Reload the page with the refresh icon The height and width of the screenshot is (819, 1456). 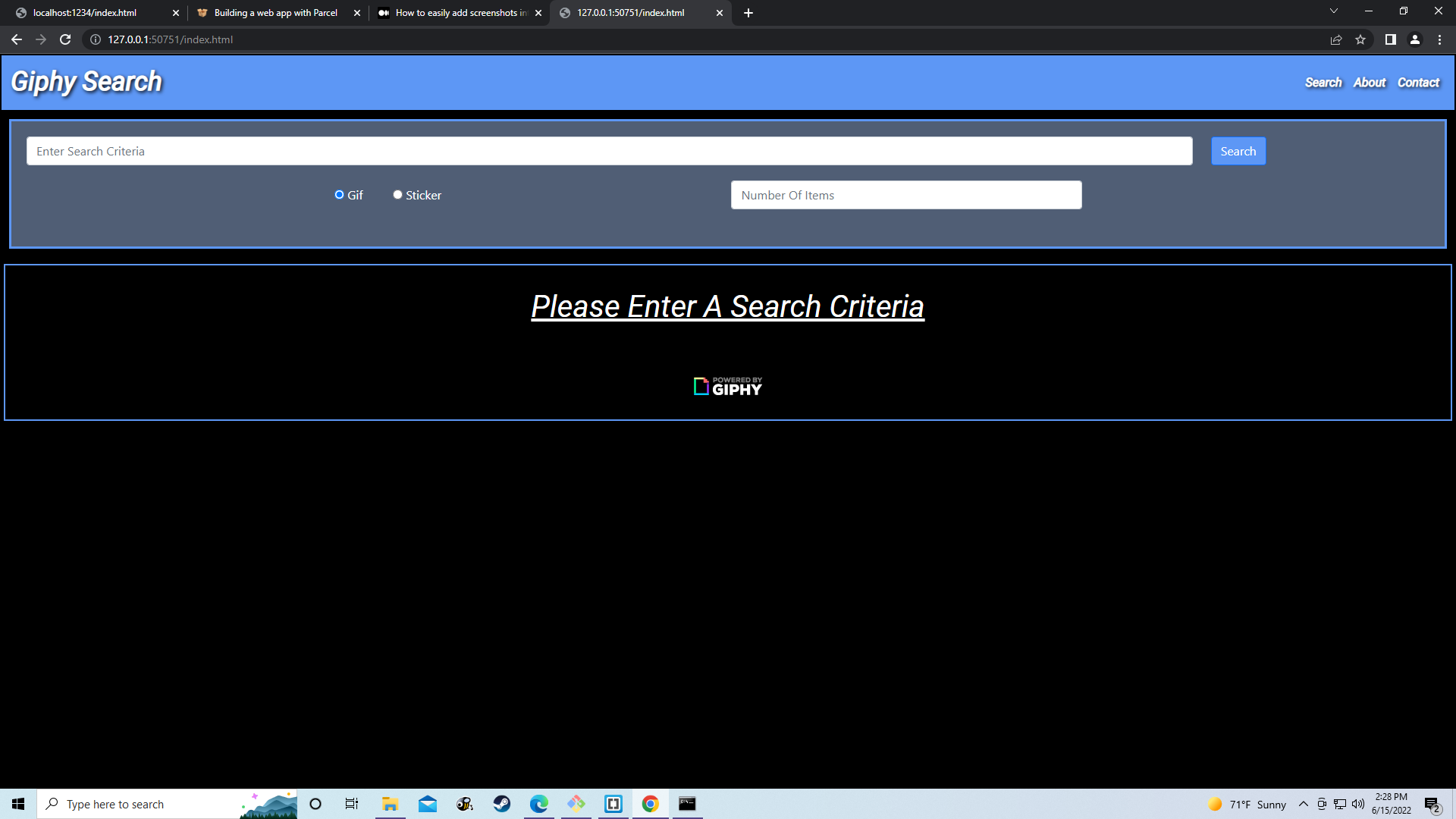[x=65, y=39]
